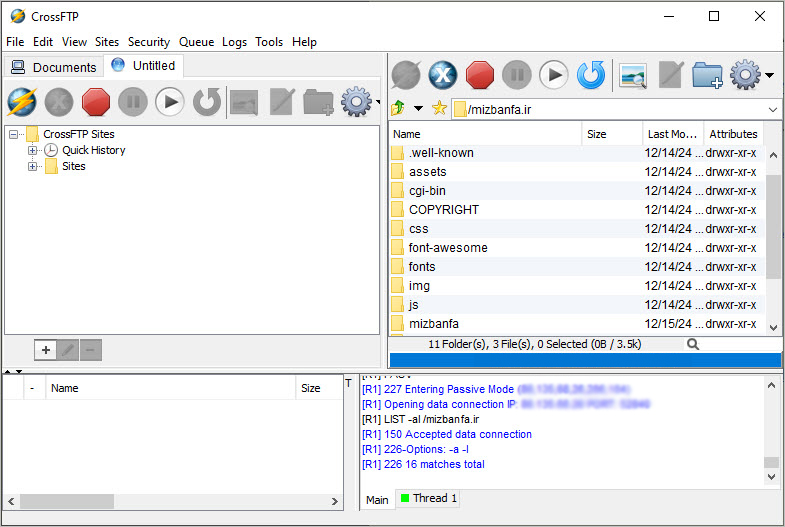The width and height of the screenshot is (785, 527).
Task: Switch to the Thread 1 log tab
Action: (x=429, y=498)
